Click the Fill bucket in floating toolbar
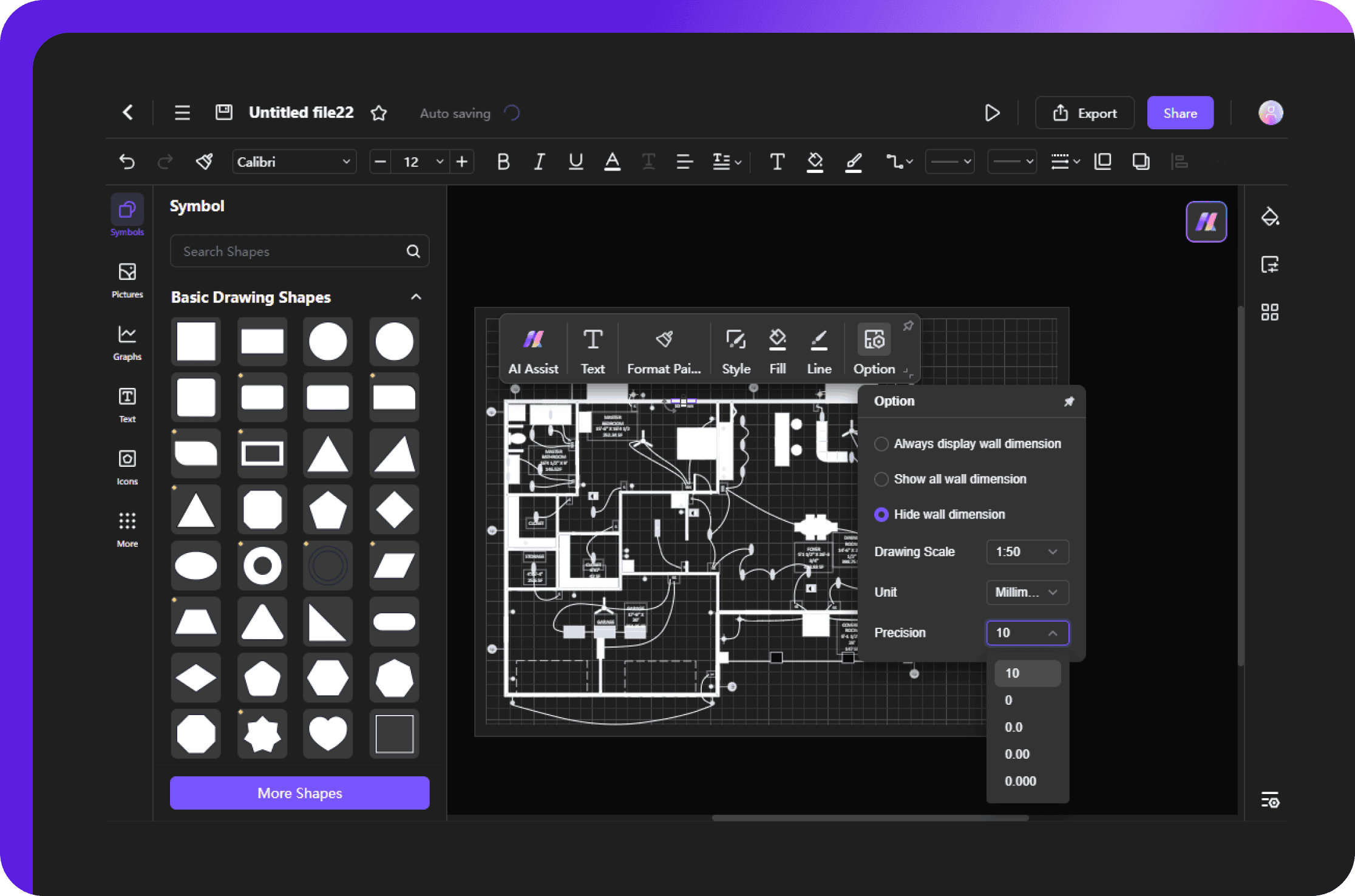Viewport: 1355px width, 896px height. click(x=777, y=350)
